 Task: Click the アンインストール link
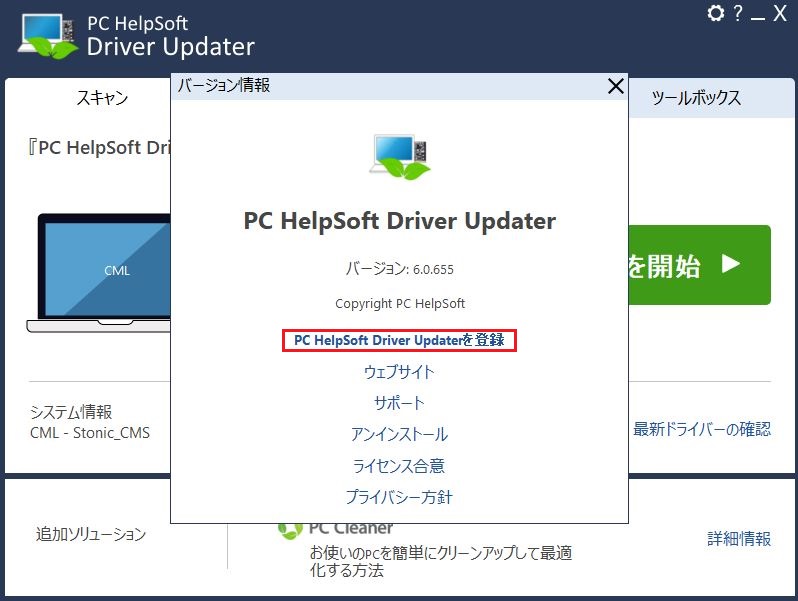pos(400,434)
